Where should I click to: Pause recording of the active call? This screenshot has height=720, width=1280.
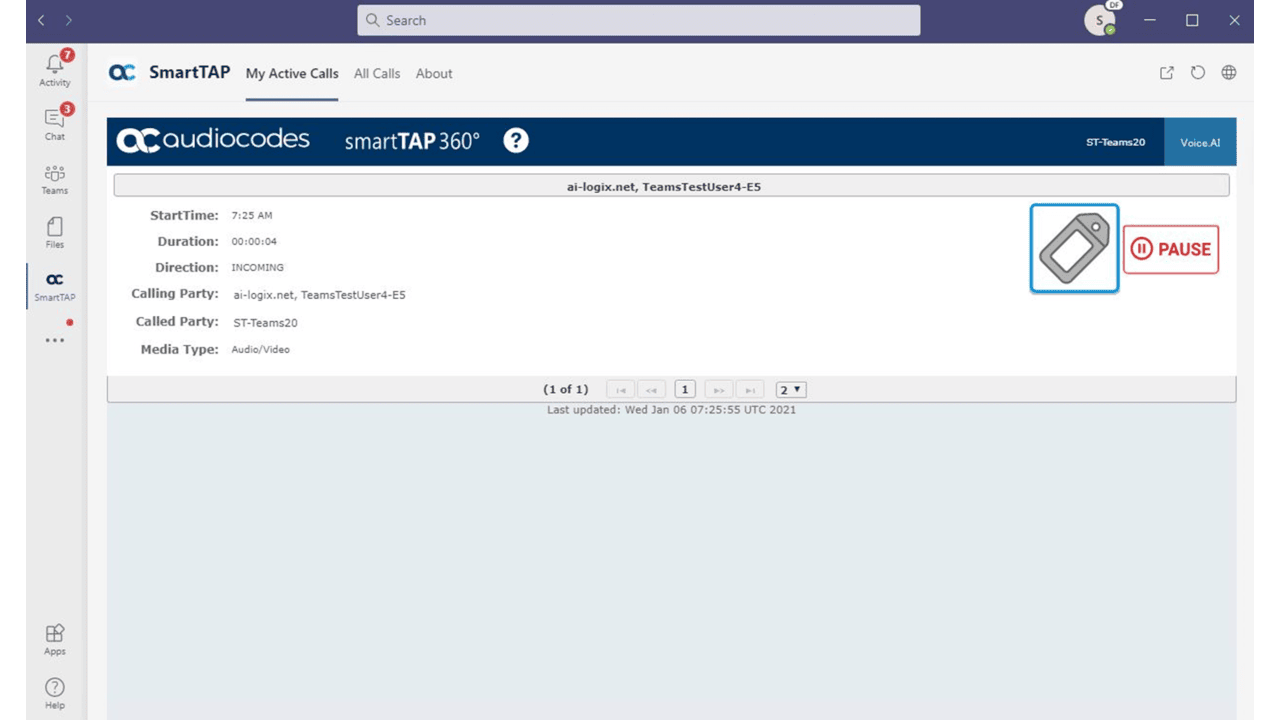pos(1171,249)
